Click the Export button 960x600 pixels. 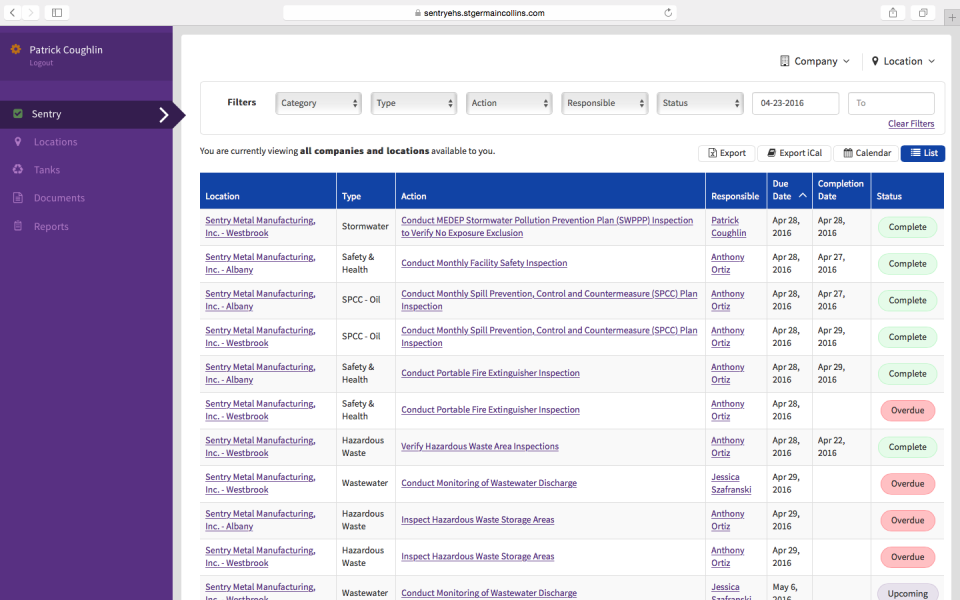point(727,153)
